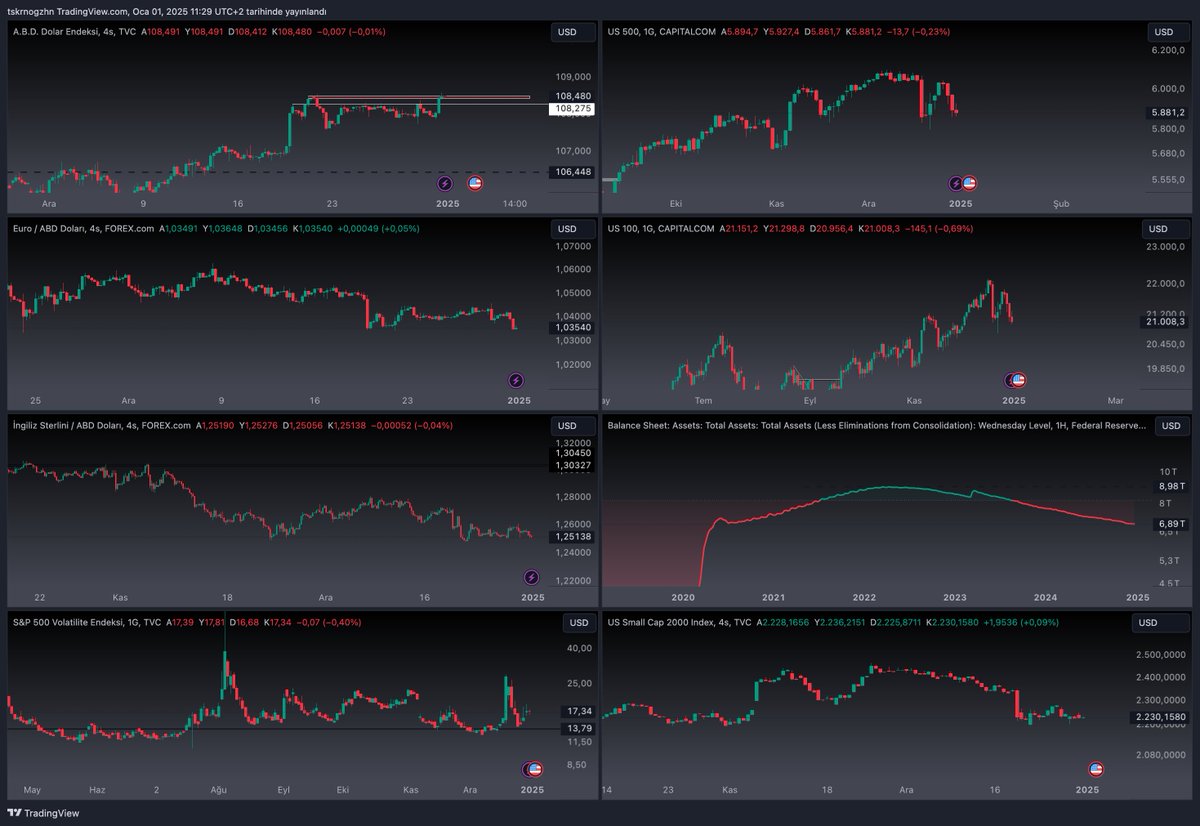Open the US flag event icon on US 100 chart
Screen dimensions: 1200x826
coord(1018,380)
